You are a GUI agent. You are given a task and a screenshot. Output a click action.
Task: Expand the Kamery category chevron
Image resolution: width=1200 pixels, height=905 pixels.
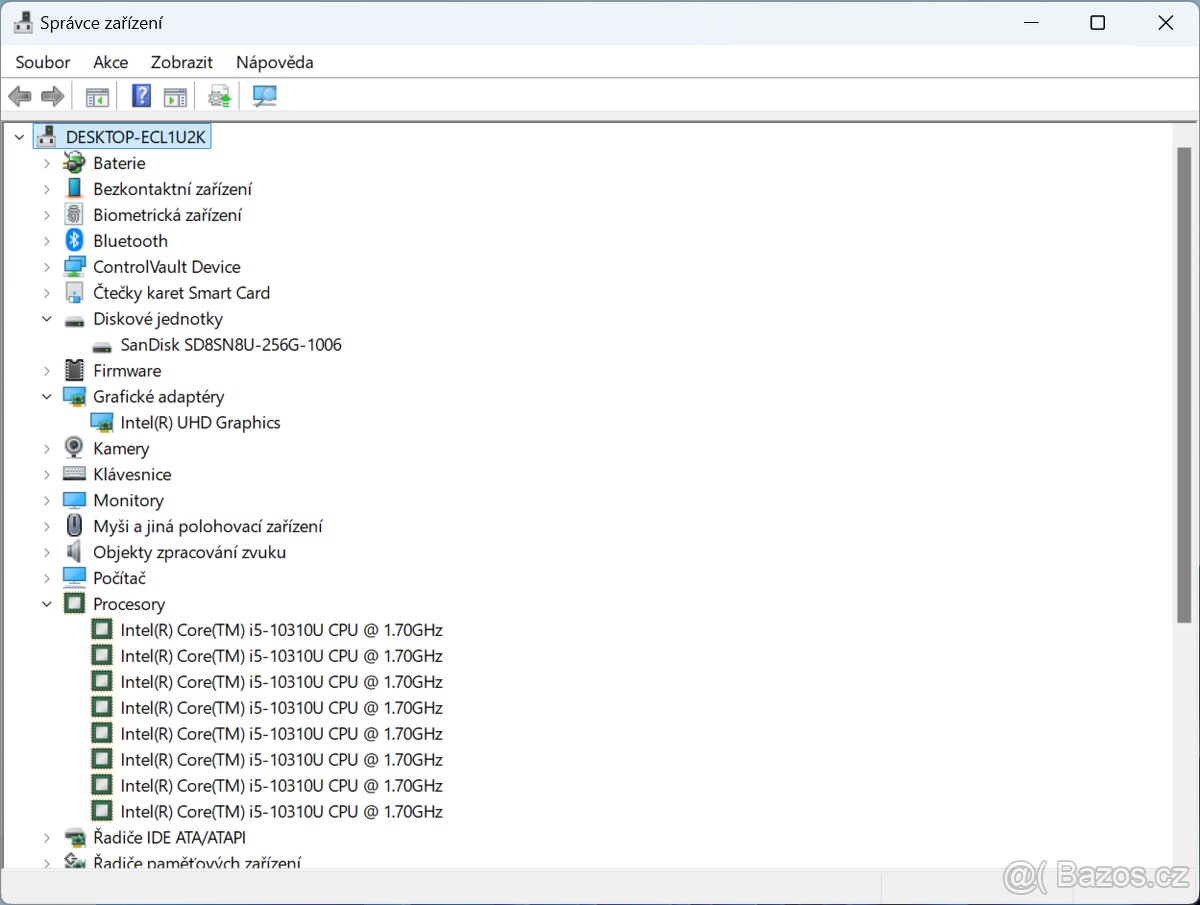click(46, 448)
